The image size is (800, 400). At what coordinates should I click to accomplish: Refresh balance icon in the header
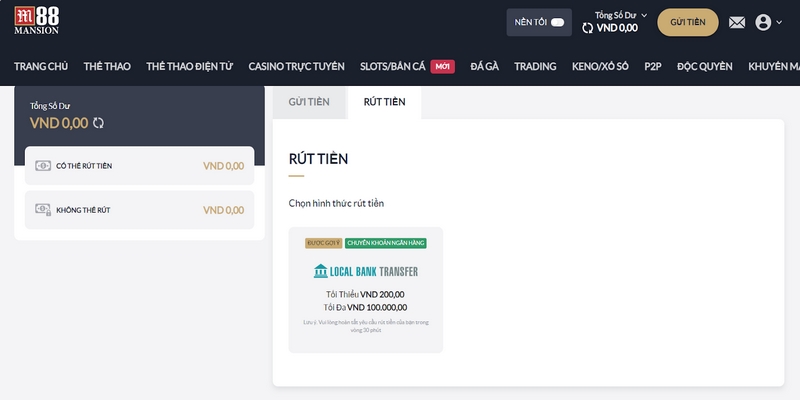(x=587, y=28)
